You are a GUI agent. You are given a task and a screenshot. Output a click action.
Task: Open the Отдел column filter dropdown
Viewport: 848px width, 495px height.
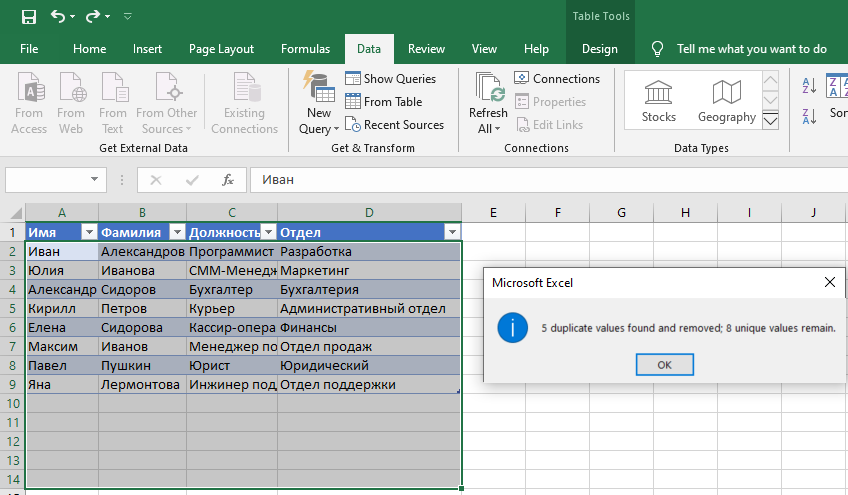point(450,232)
